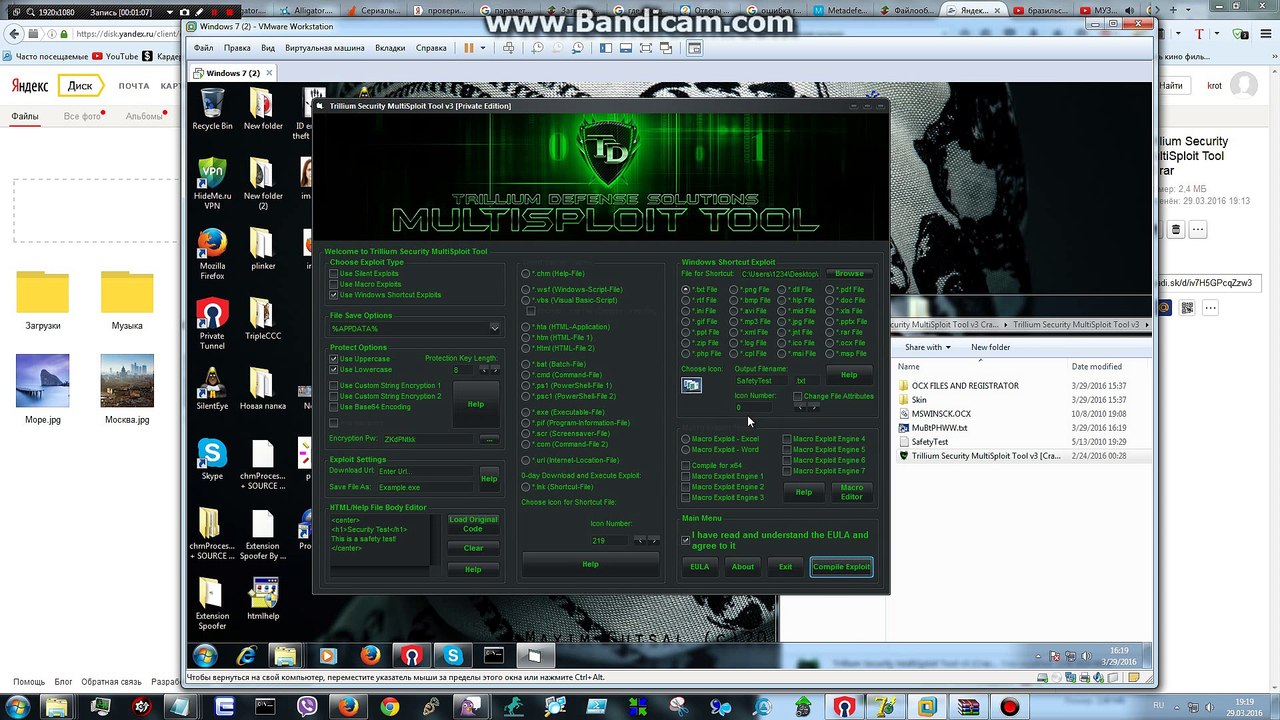Select MSWINSCK.OCX in Explorer list

1023,414
